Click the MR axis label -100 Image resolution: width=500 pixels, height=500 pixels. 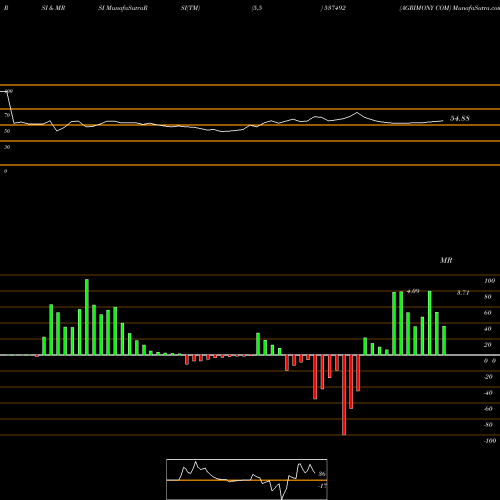(490, 441)
